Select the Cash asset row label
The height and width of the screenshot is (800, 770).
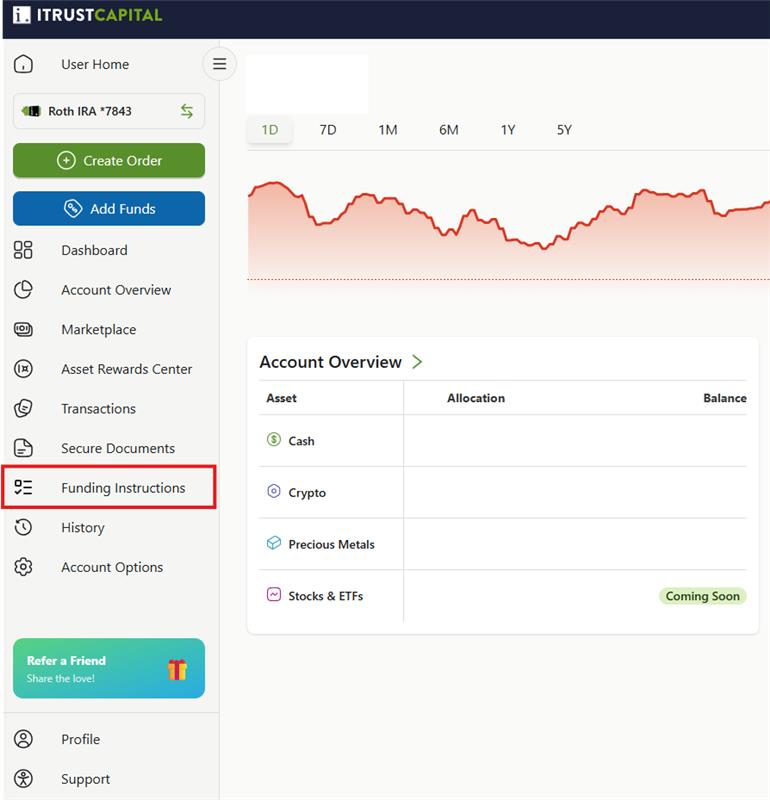pyautogui.click(x=301, y=441)
